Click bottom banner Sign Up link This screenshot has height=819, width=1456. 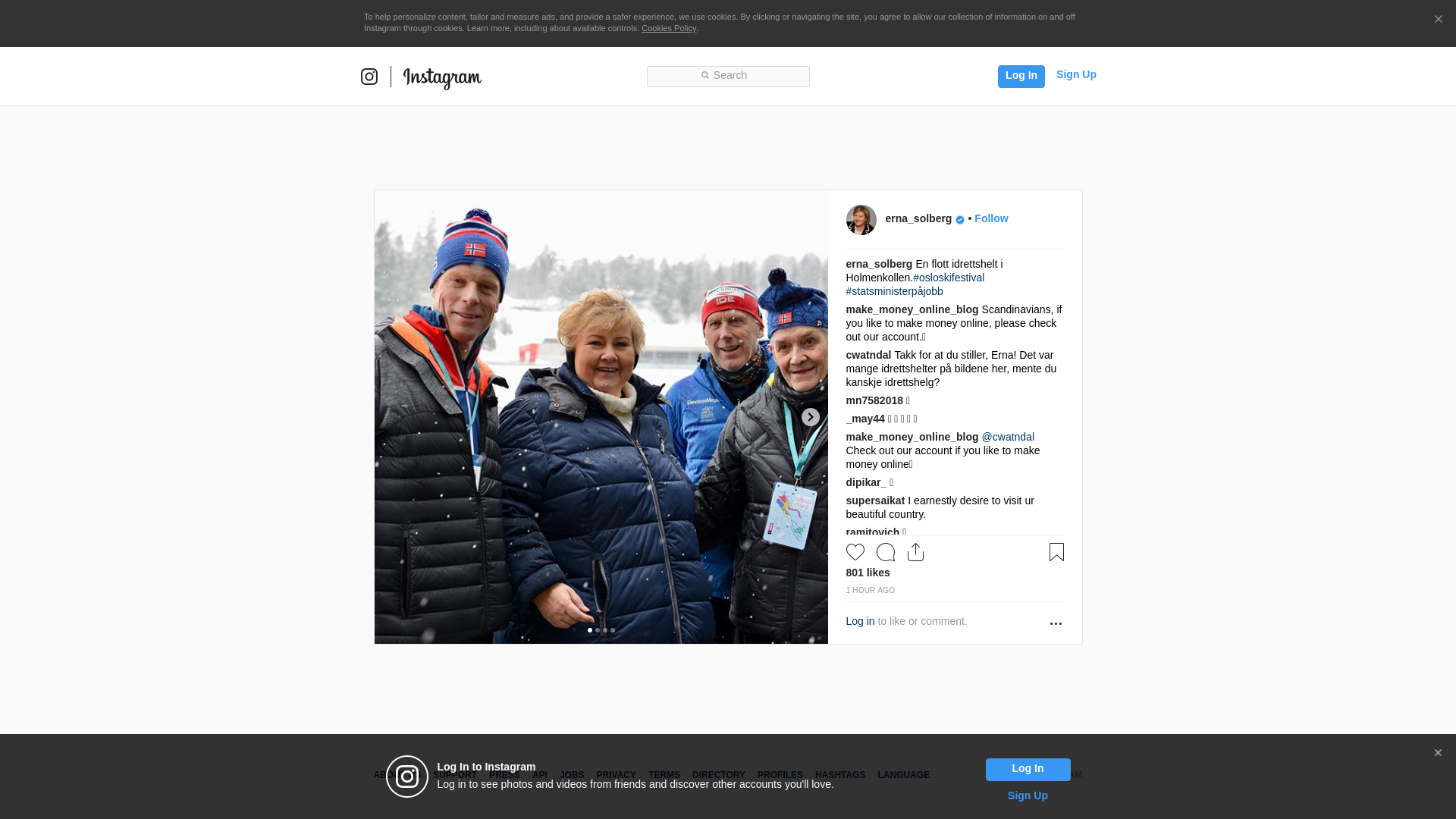(1028, 795)
